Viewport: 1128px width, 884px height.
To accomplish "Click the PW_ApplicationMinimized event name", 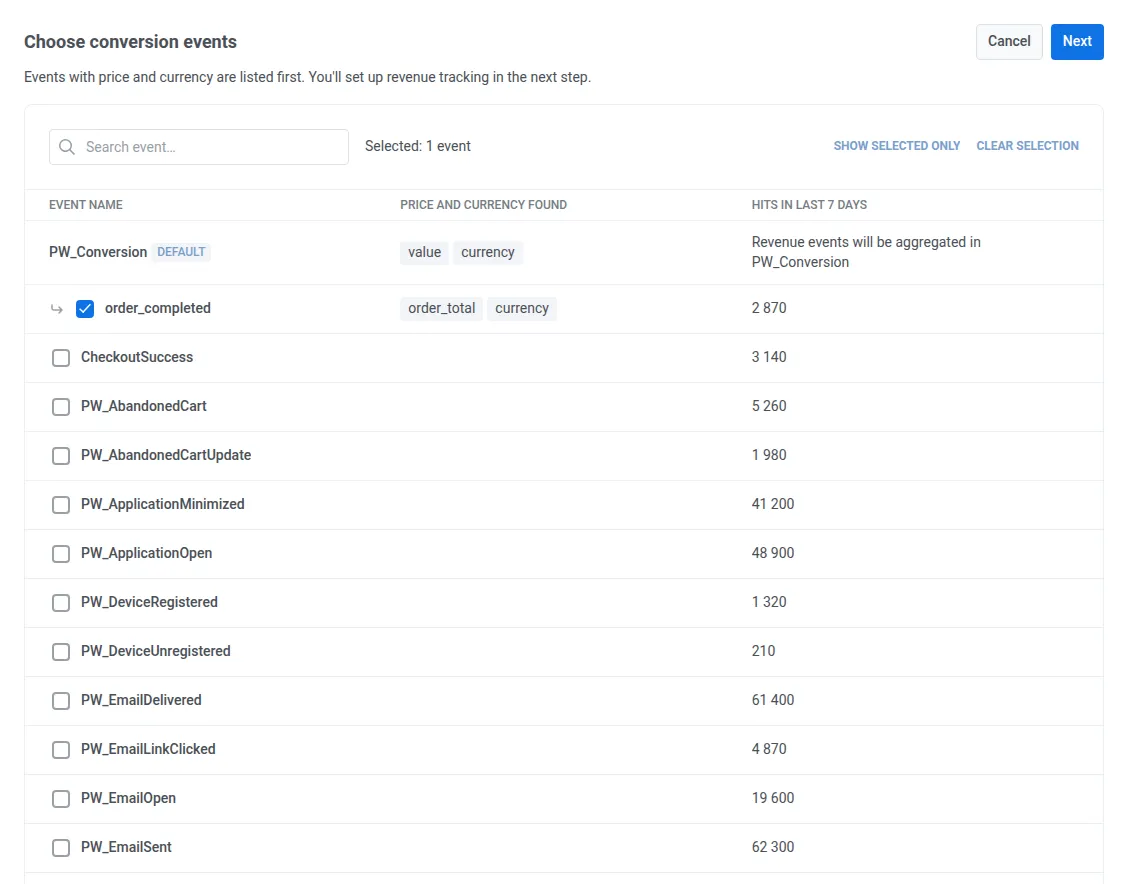I will (163, 504).
